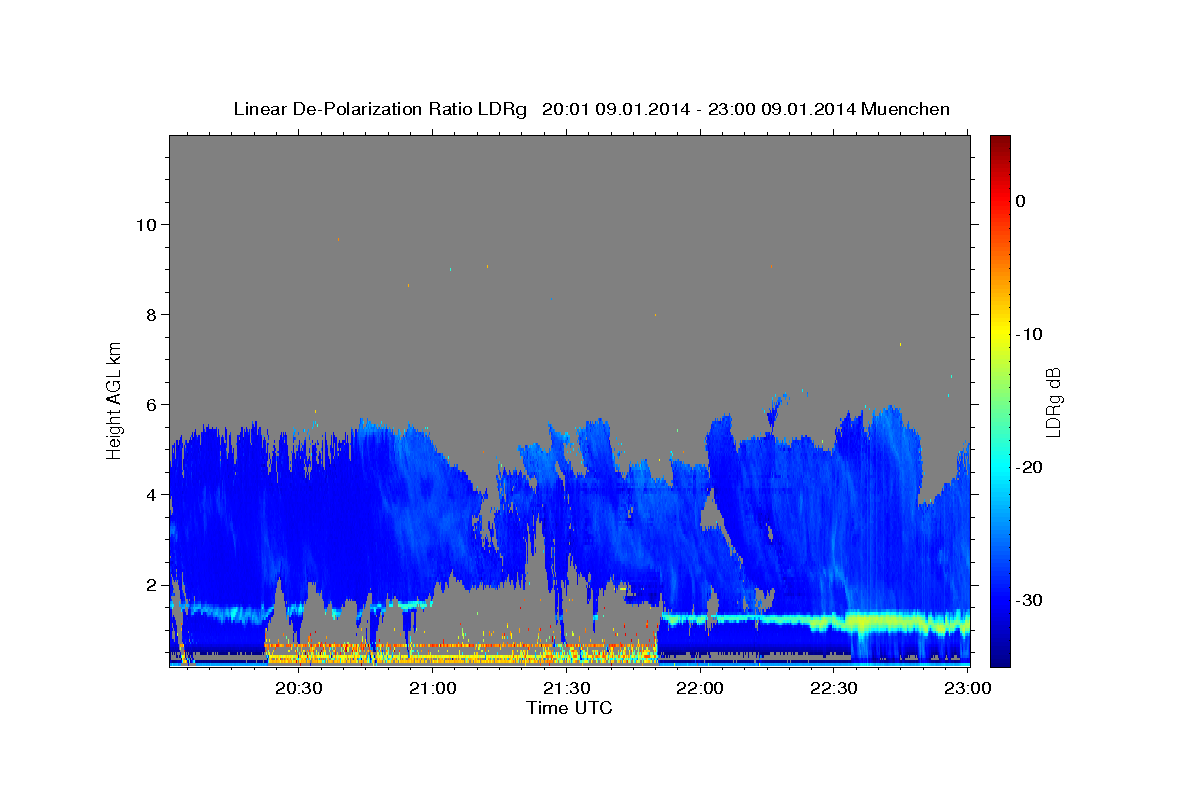This screenshot has height=800, width=1200.
Task: Click the 'Height AGL km' axis label
Action: click(x=115, y=400)
